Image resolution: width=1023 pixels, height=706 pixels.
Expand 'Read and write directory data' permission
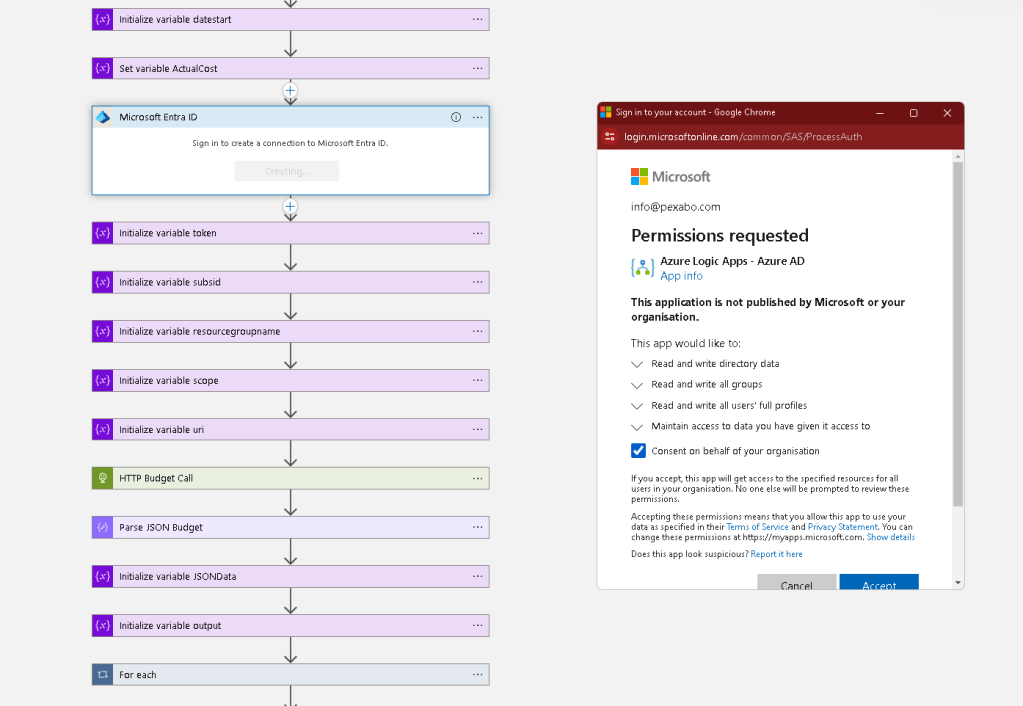(x=637, y=364)
